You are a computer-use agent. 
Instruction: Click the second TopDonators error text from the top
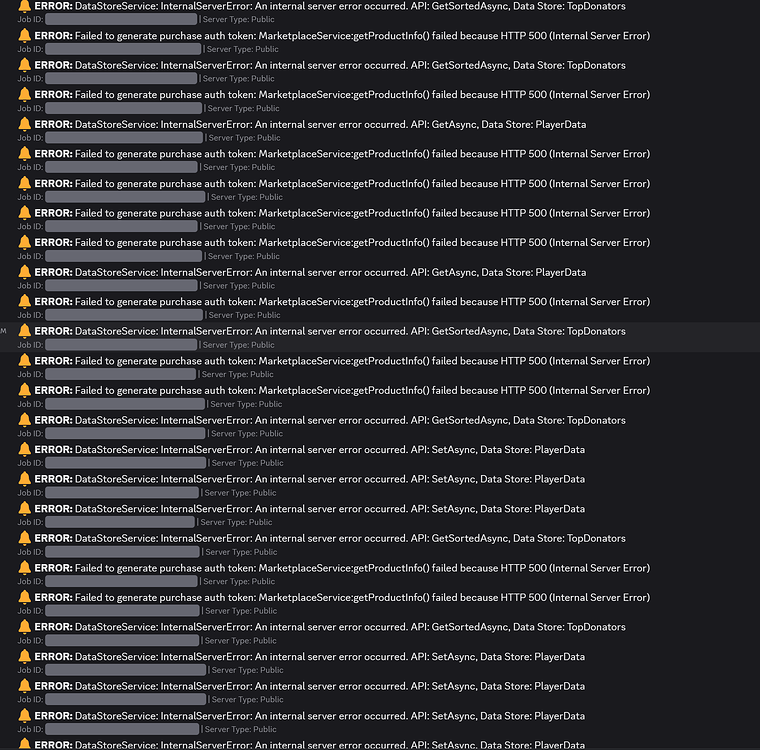330,65
